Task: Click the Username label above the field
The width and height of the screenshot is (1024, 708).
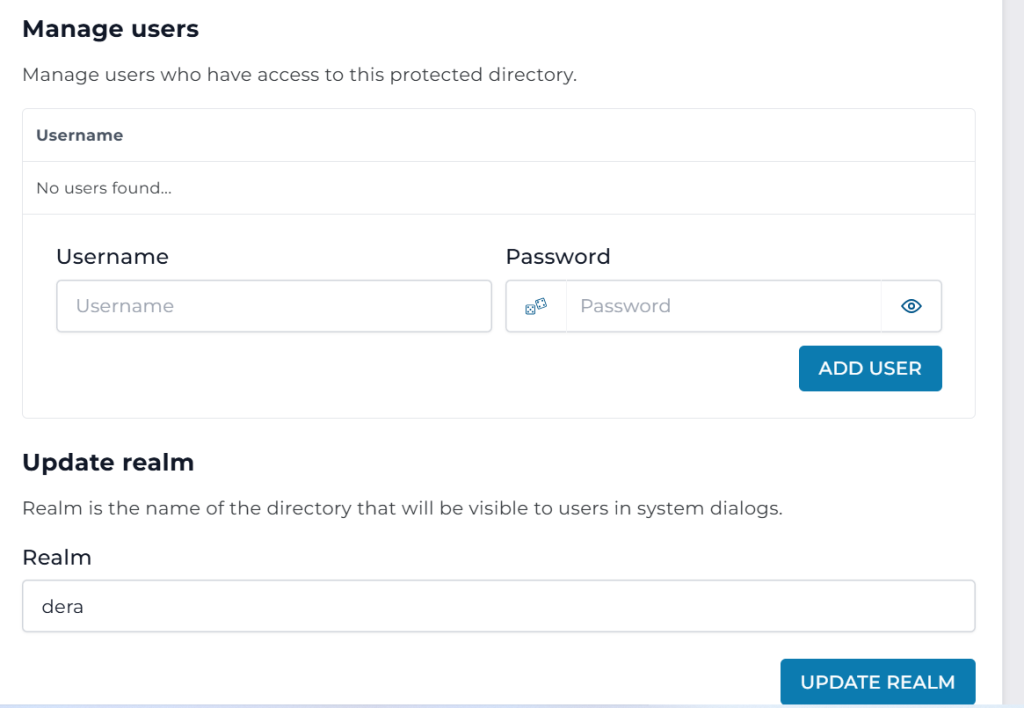Action: (112, 256)
